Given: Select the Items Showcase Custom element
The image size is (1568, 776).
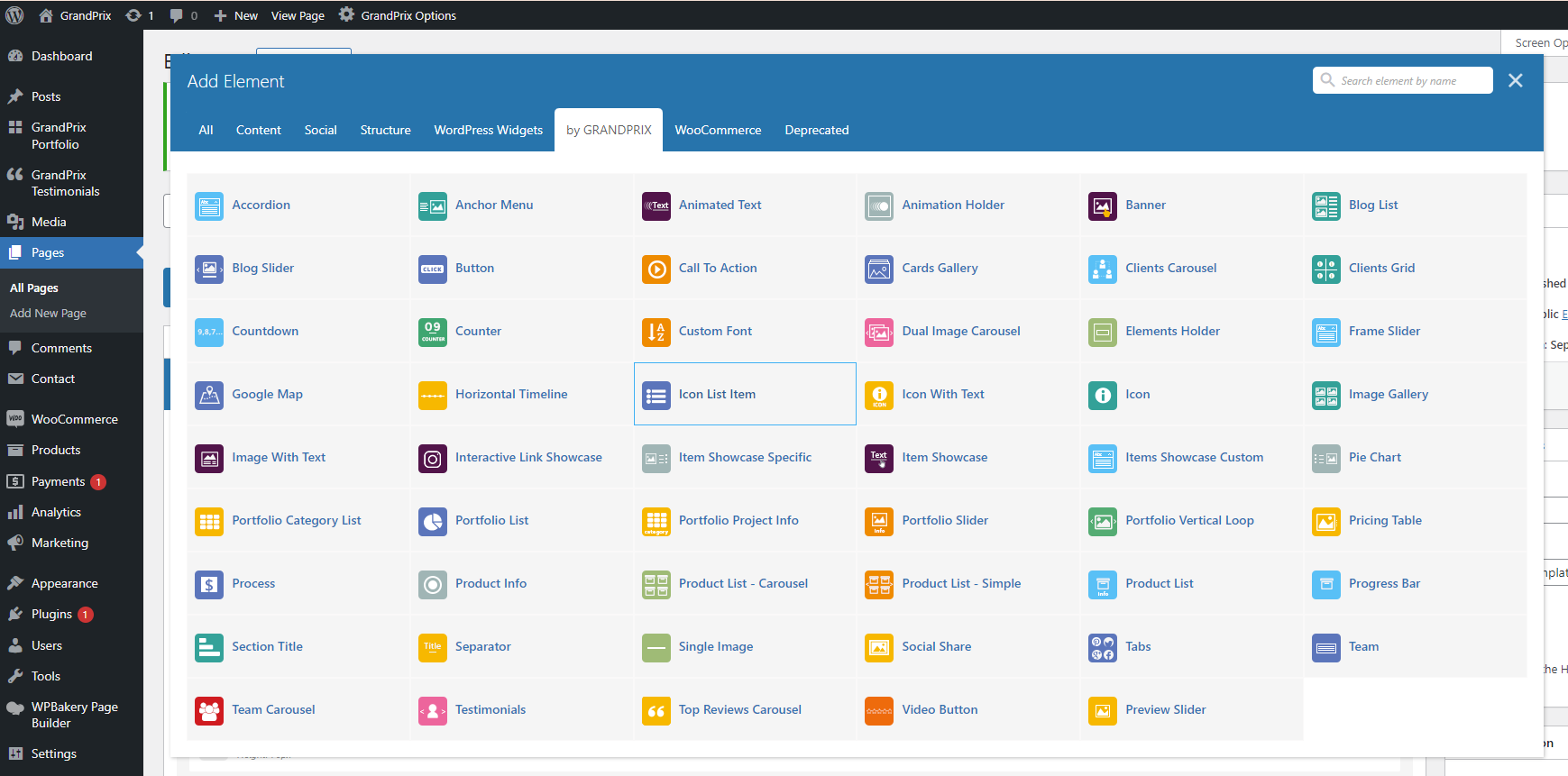Looking at the screenshot, I should (1191, 457).
